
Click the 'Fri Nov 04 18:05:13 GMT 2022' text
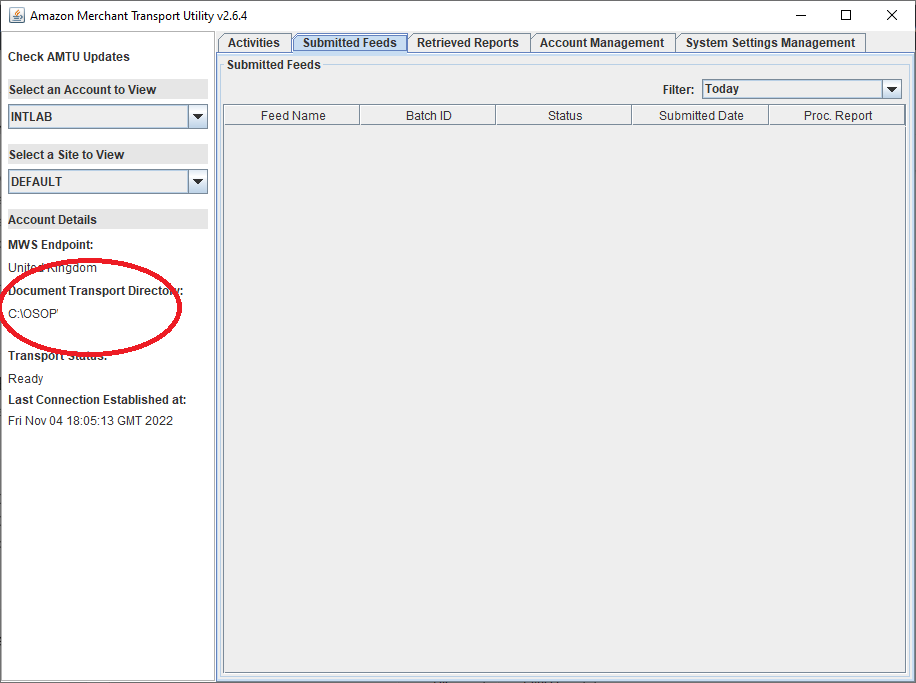91,421
